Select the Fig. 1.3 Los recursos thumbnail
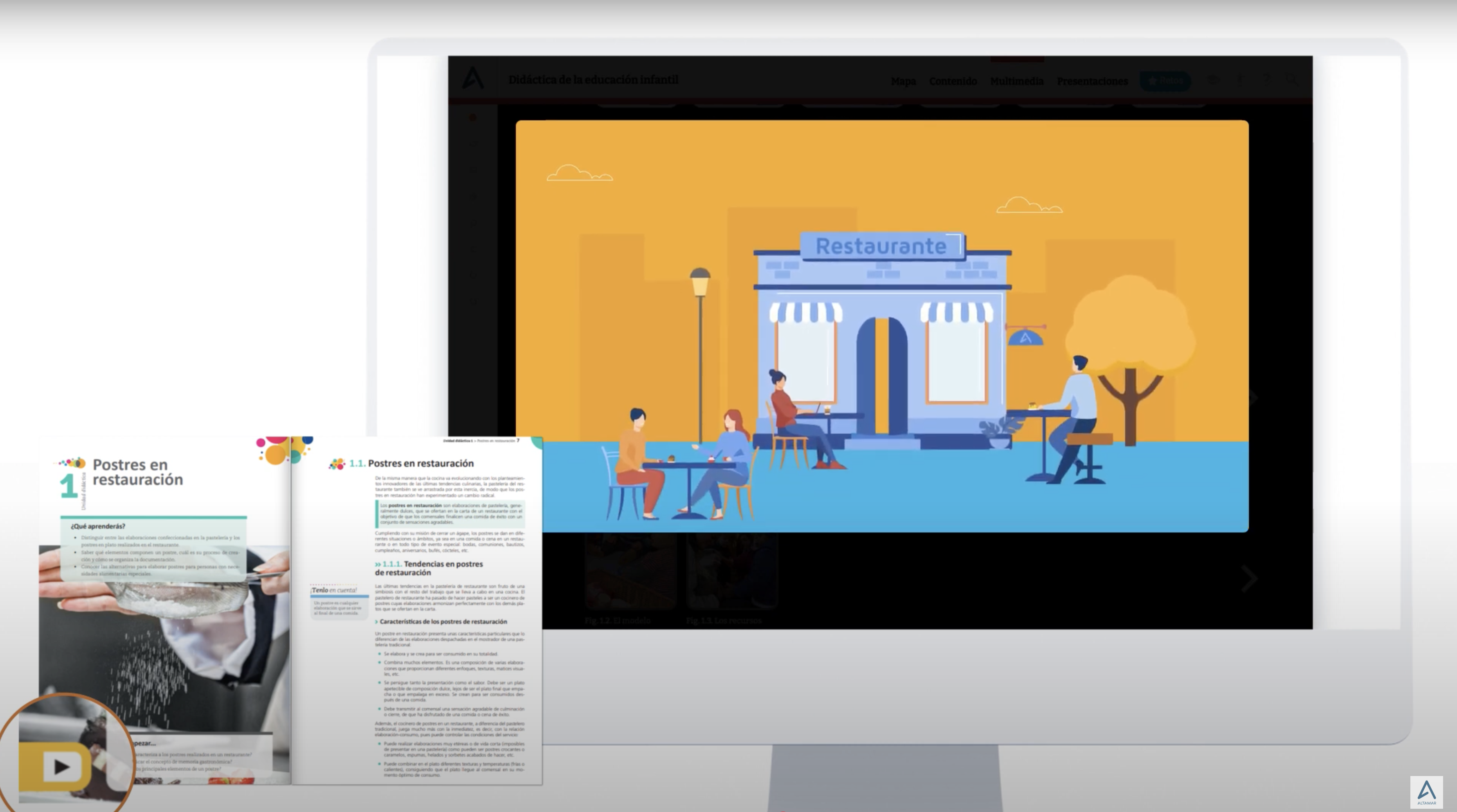Viewport: 1457px width, 812px height. pos(731,571)
